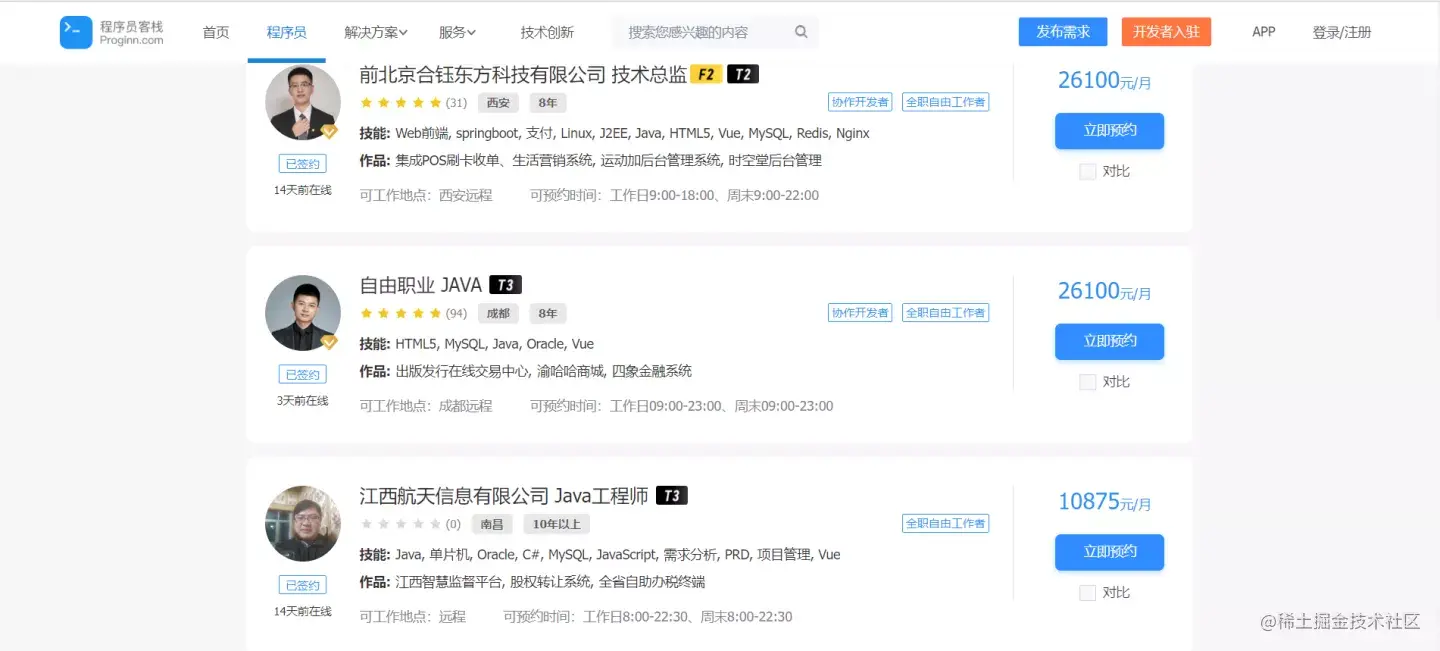The image size is (1440, 651).
Task: Click the T3 badge next to 自由职业 JAVA
Action: tap(506, 285)
